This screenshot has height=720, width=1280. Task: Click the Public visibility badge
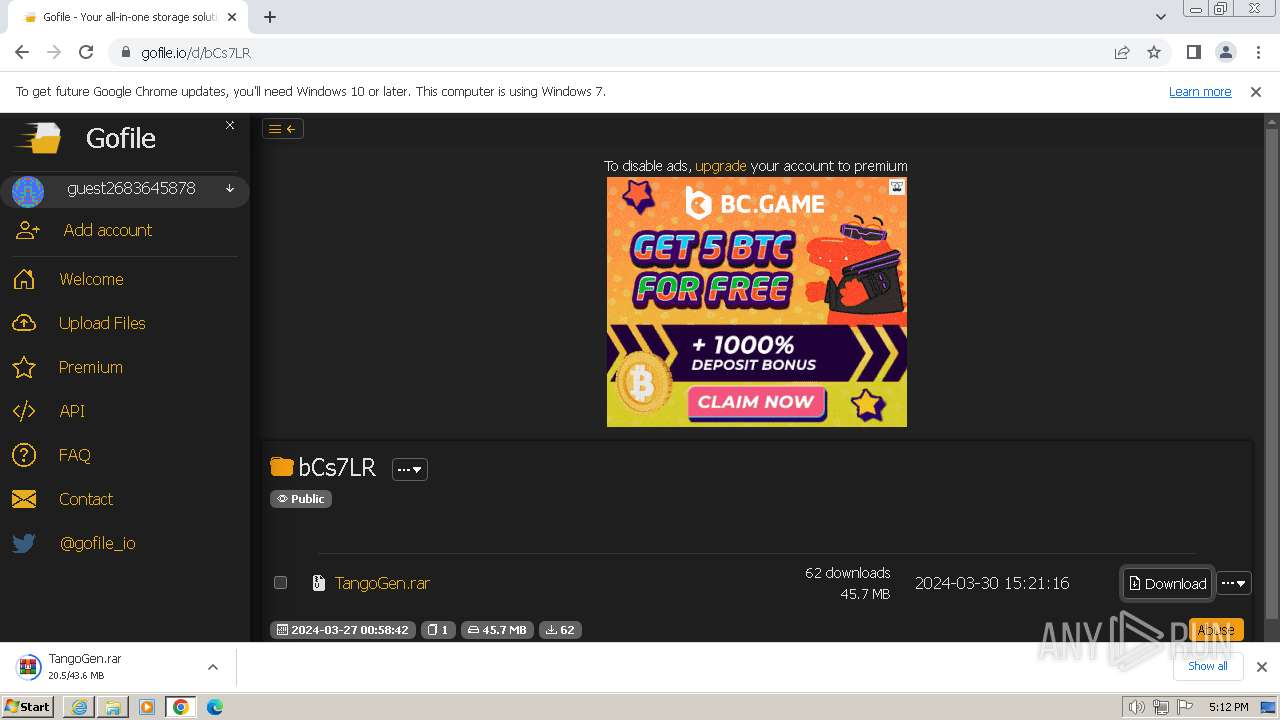click(301, 499)
